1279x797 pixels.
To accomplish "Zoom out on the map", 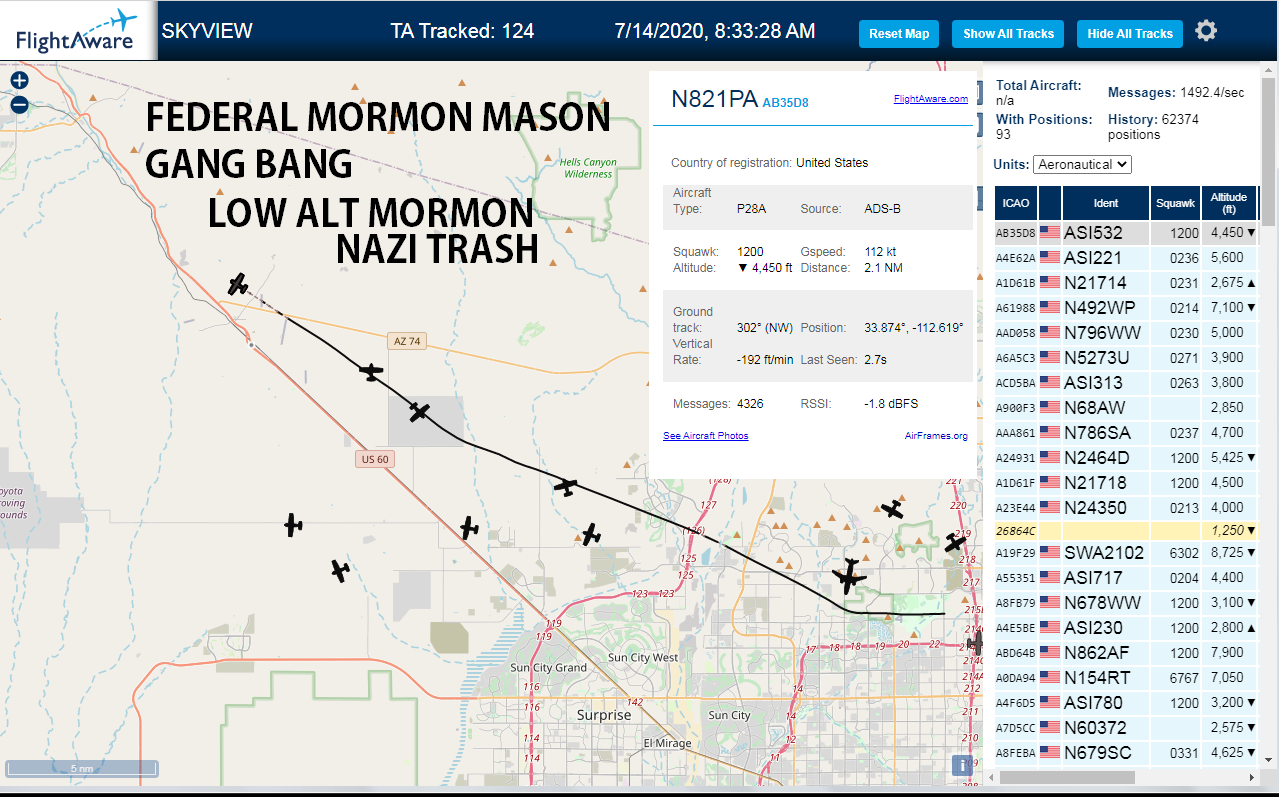I will point(19,104).
